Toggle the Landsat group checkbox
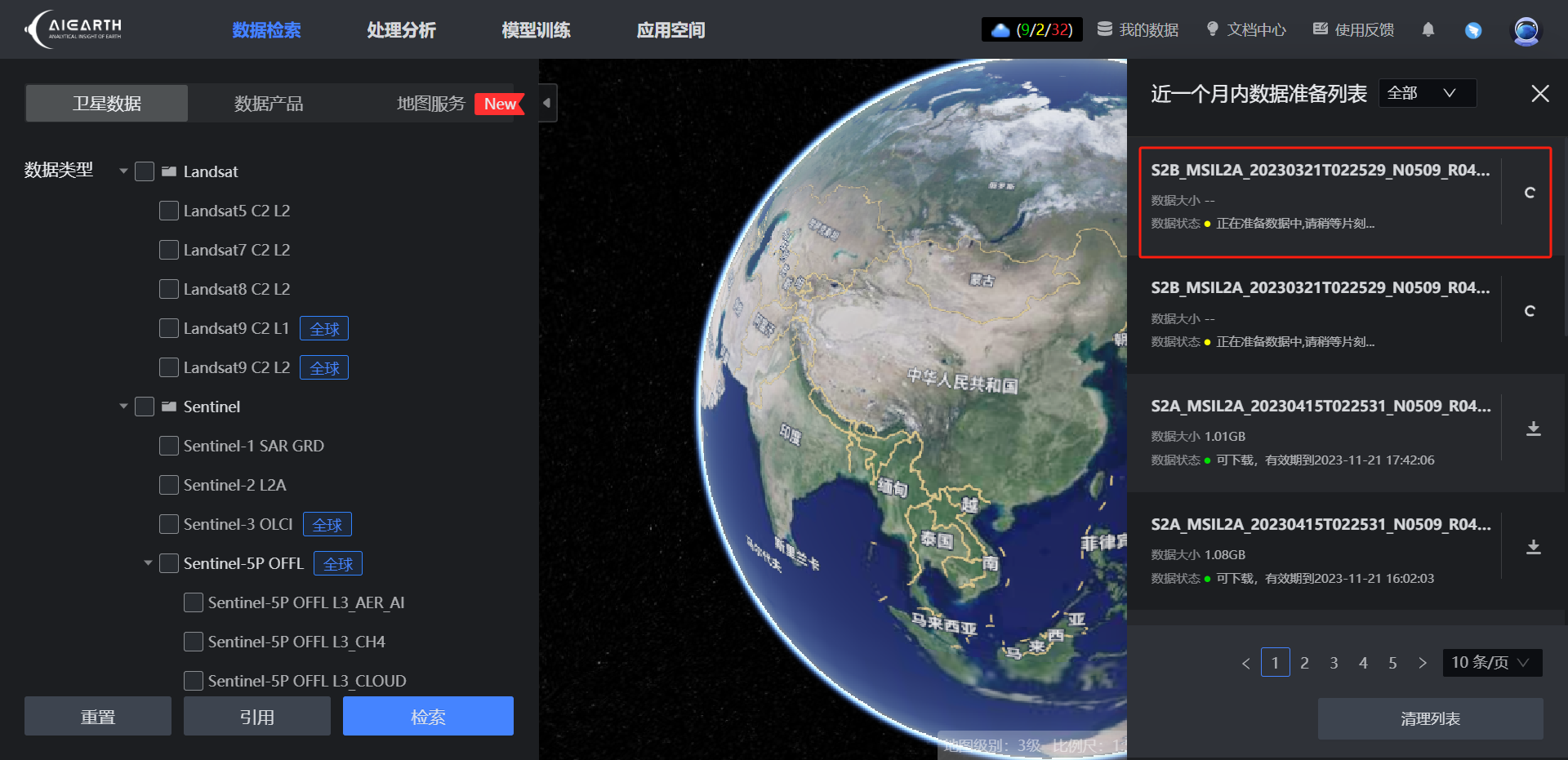 tap(145, 171)
